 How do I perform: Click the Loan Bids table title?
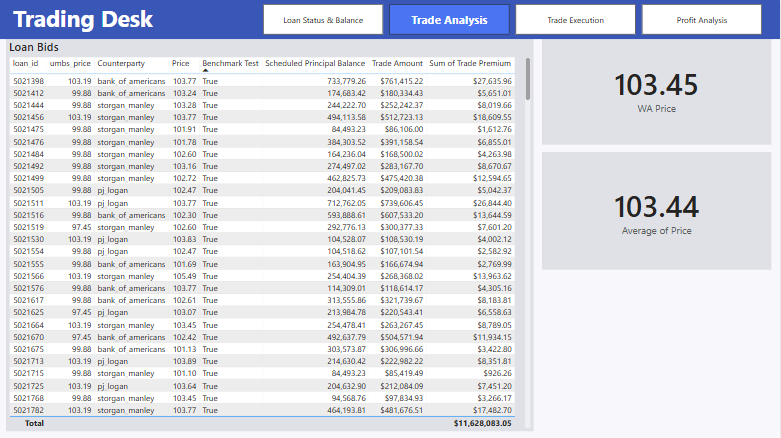tap(34, 47)
